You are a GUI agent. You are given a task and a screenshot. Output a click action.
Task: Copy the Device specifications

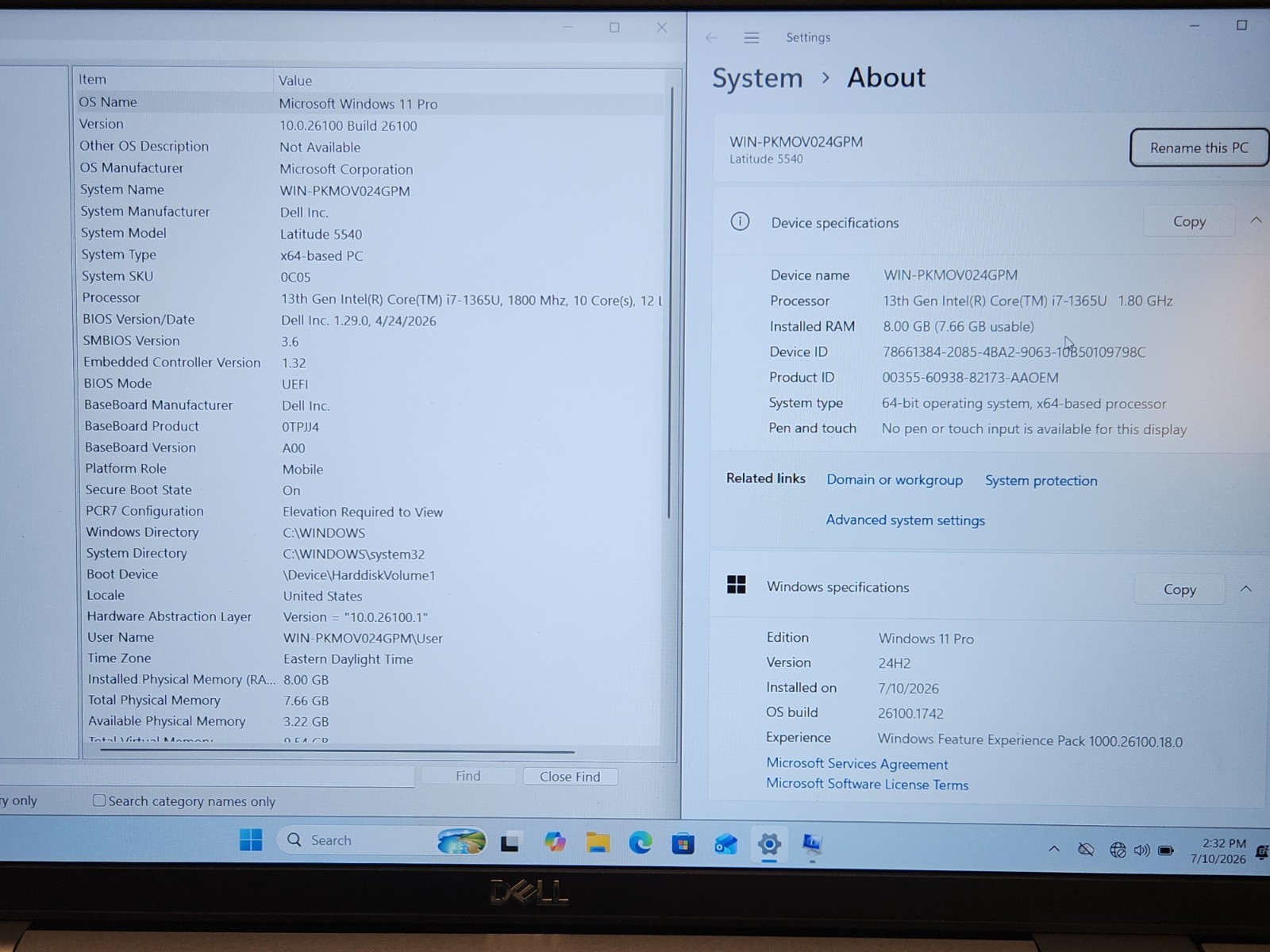[x=1189, y=221]
